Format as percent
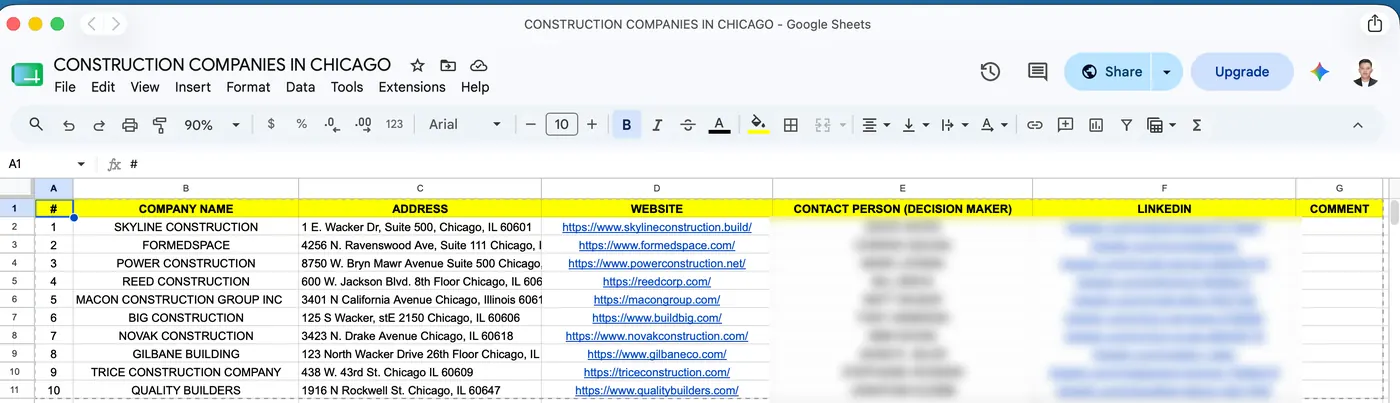The width and height of the screenshot is (1400, 403). pos(301,125)
